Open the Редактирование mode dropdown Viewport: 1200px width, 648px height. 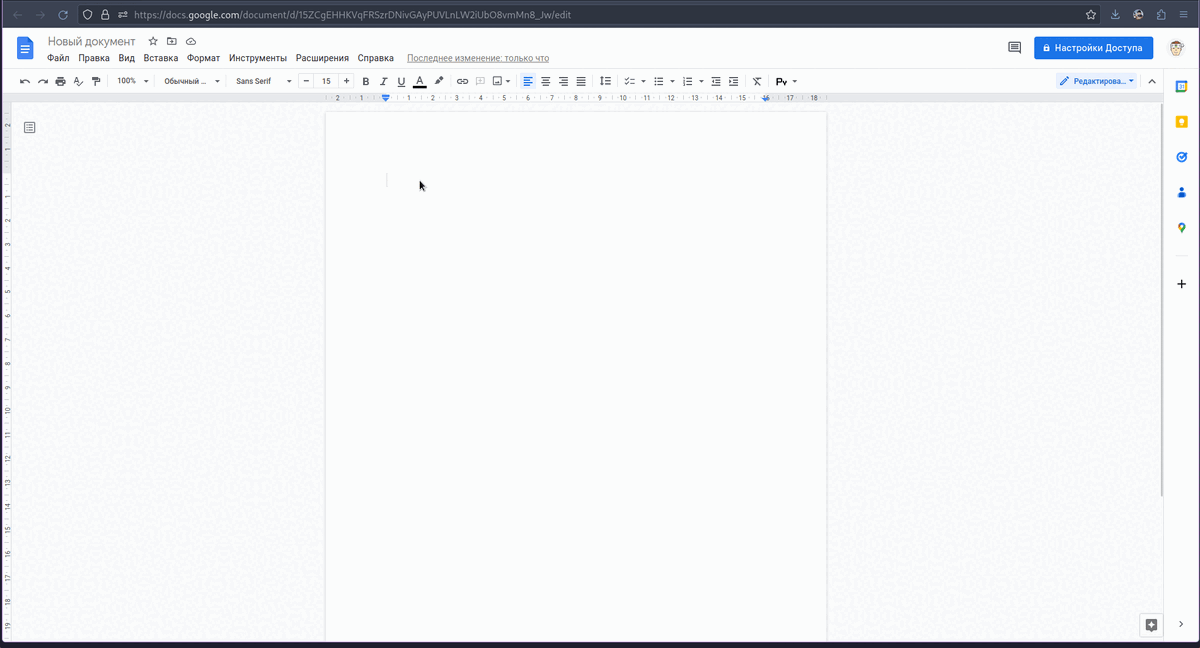click(x=1097, y=81)
